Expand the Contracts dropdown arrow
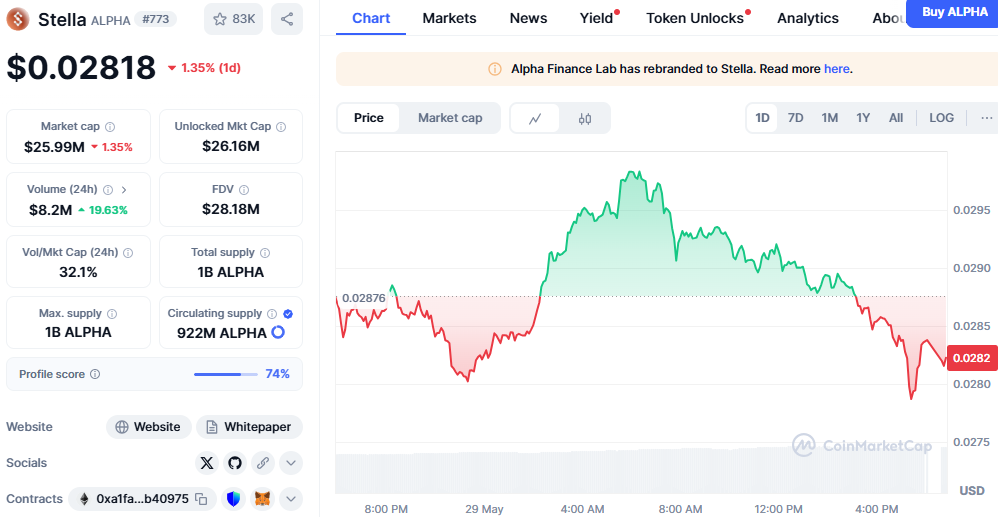Image resolution: width=998 pixels, height=517 pixels. click(291, 499)
